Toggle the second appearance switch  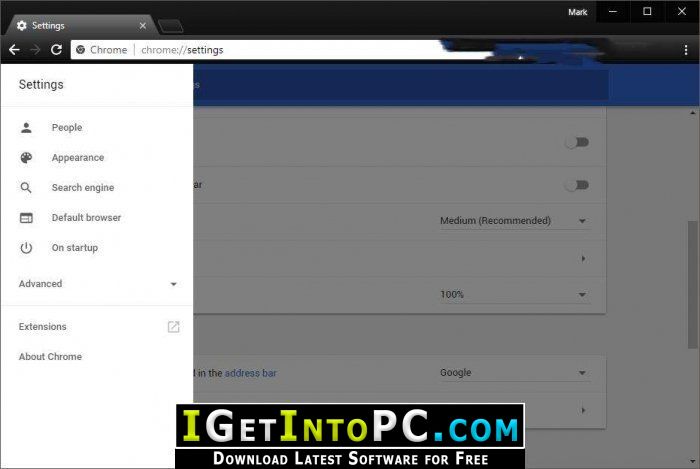(x=577, y=185)
